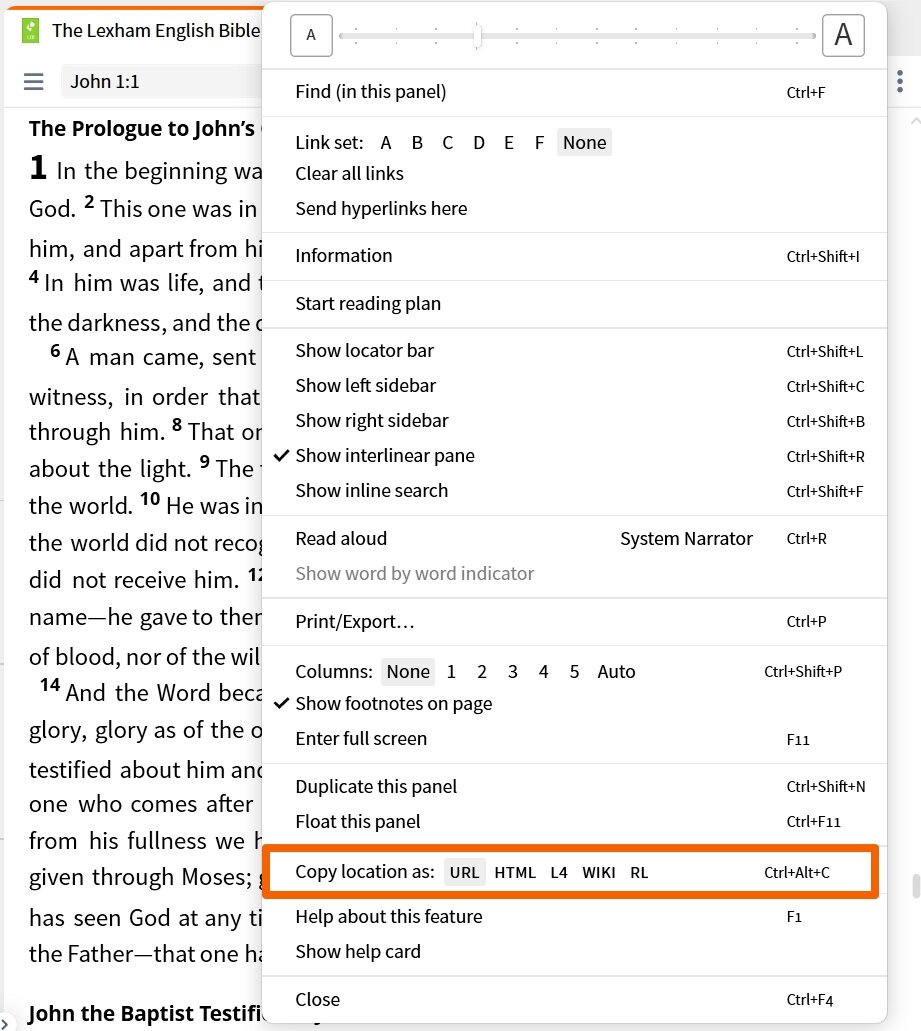This screenshot has width=921, height=1031.
Task: Click the green Lexham English Bible book icon
Action: (x=30, y=30)
